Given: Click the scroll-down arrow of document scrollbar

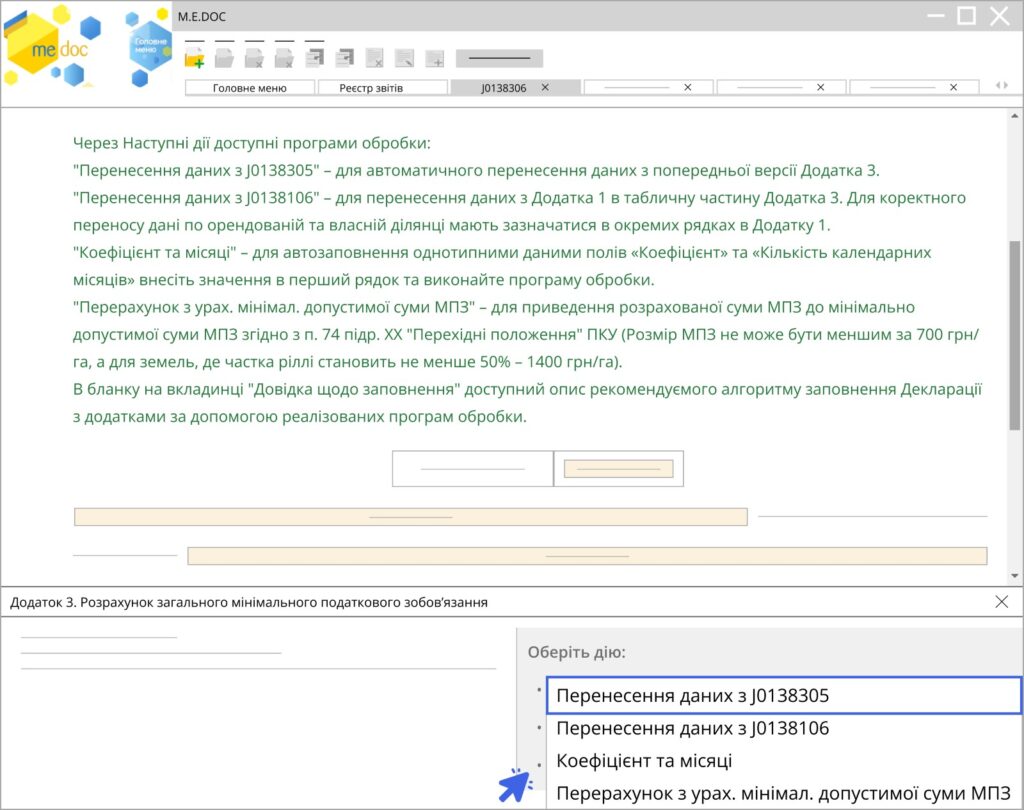Looking at the screenshot, I should 1015,576.
